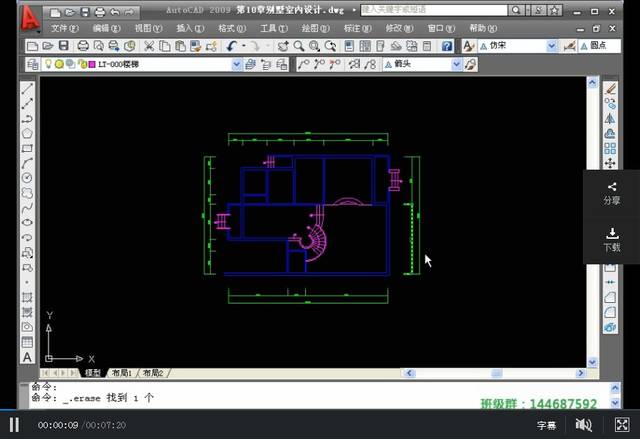Viewport: 640px width, 439px height.
Task: Toggle the layer on/off lightbulb
Action: pyautogui.click(x=49, y=64)
